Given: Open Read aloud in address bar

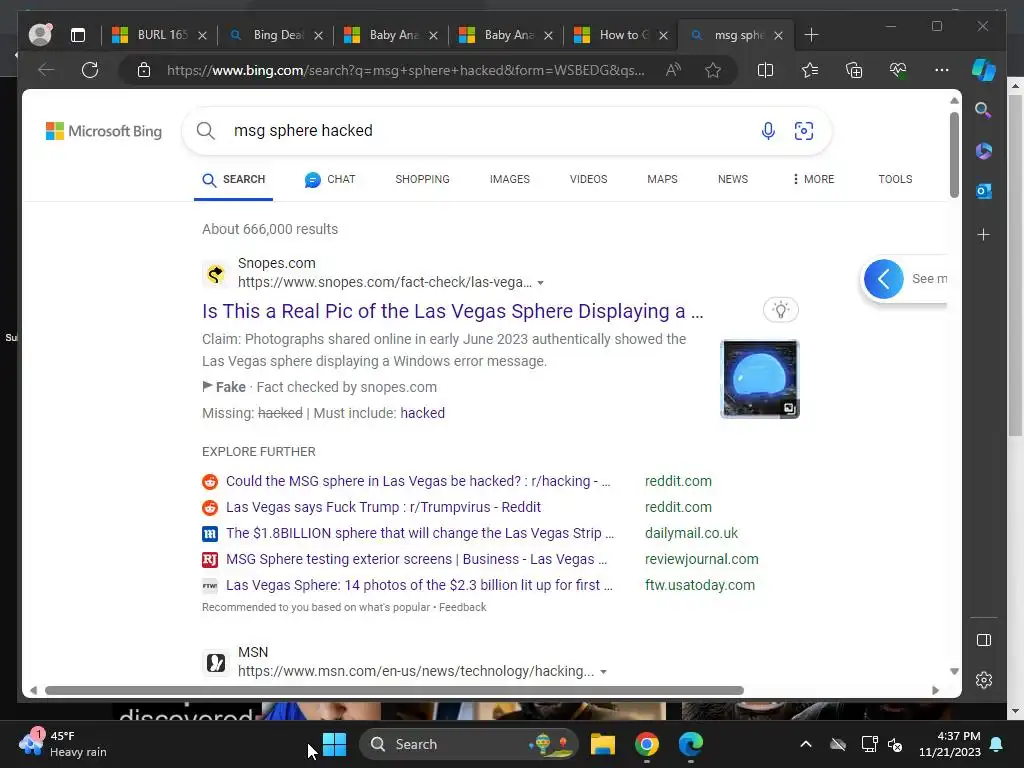Looking at the screenshot, I should tap(673, 70).
